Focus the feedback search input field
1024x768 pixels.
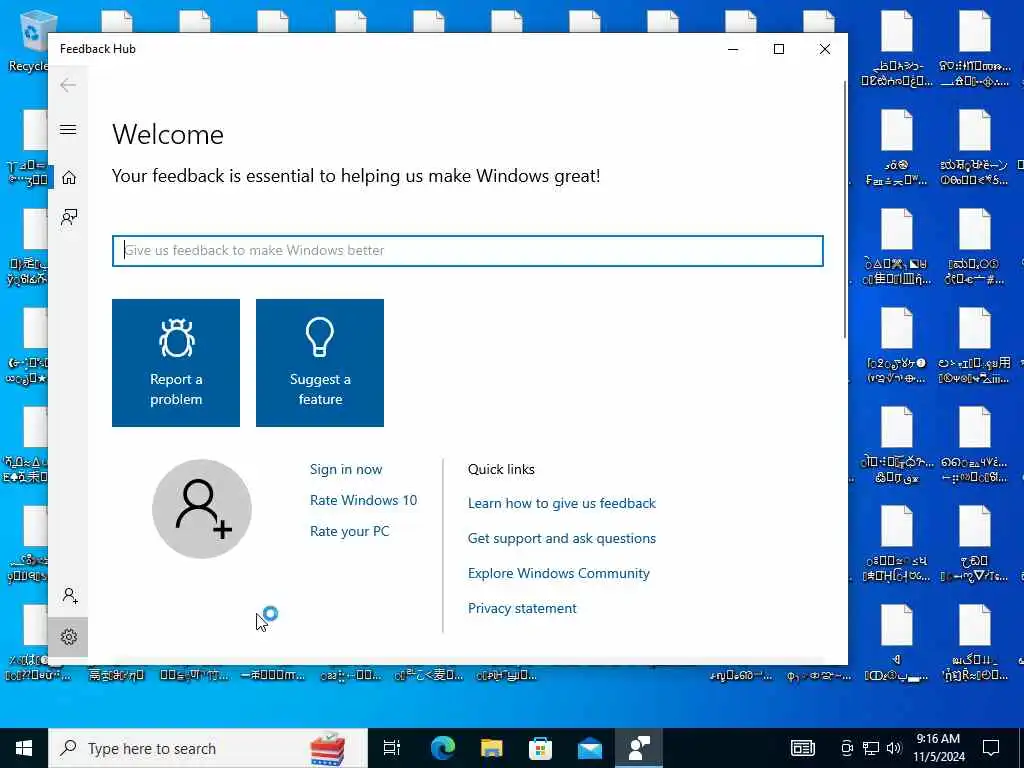point(468,251)
